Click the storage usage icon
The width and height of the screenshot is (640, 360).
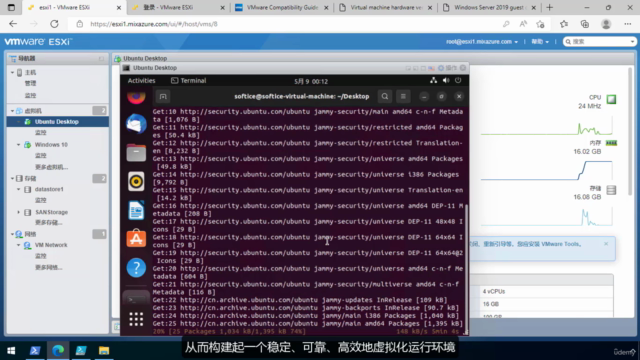click(611, 190)
